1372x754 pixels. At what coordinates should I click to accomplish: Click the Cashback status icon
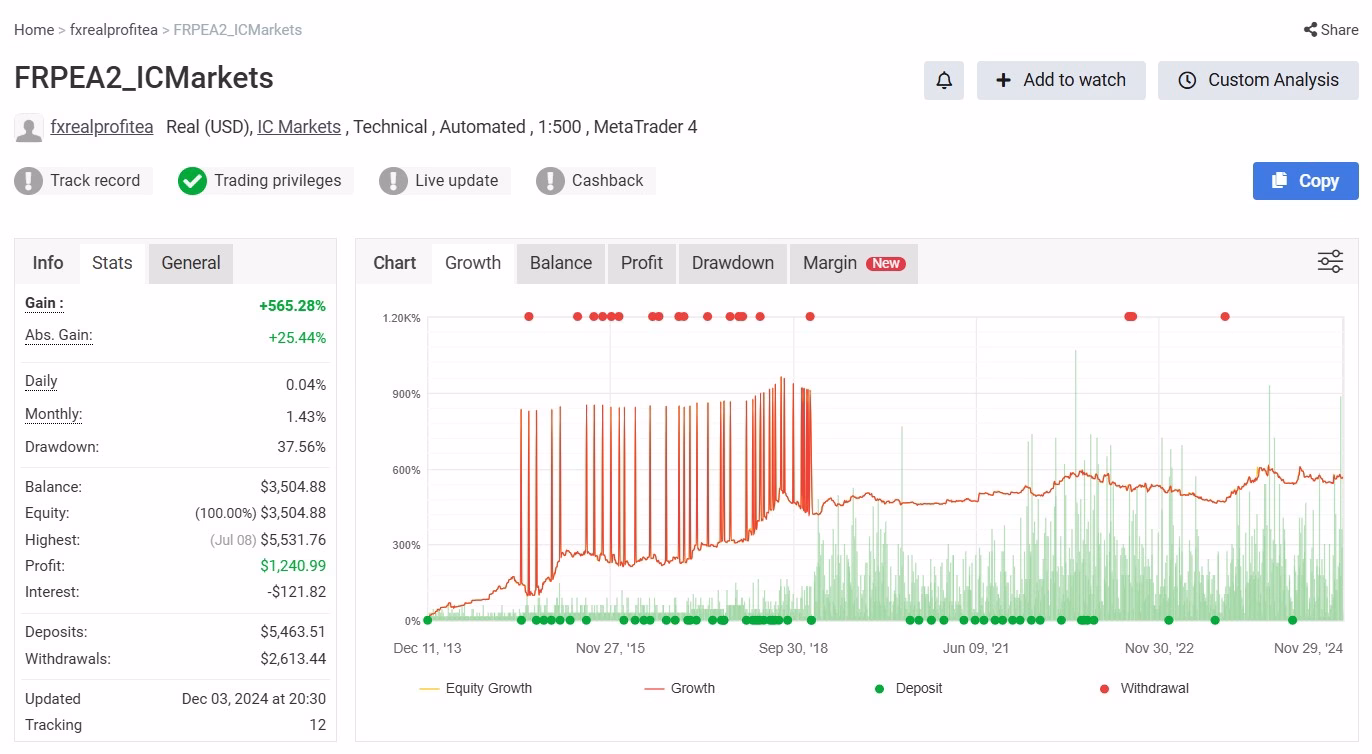coord(550,181)
